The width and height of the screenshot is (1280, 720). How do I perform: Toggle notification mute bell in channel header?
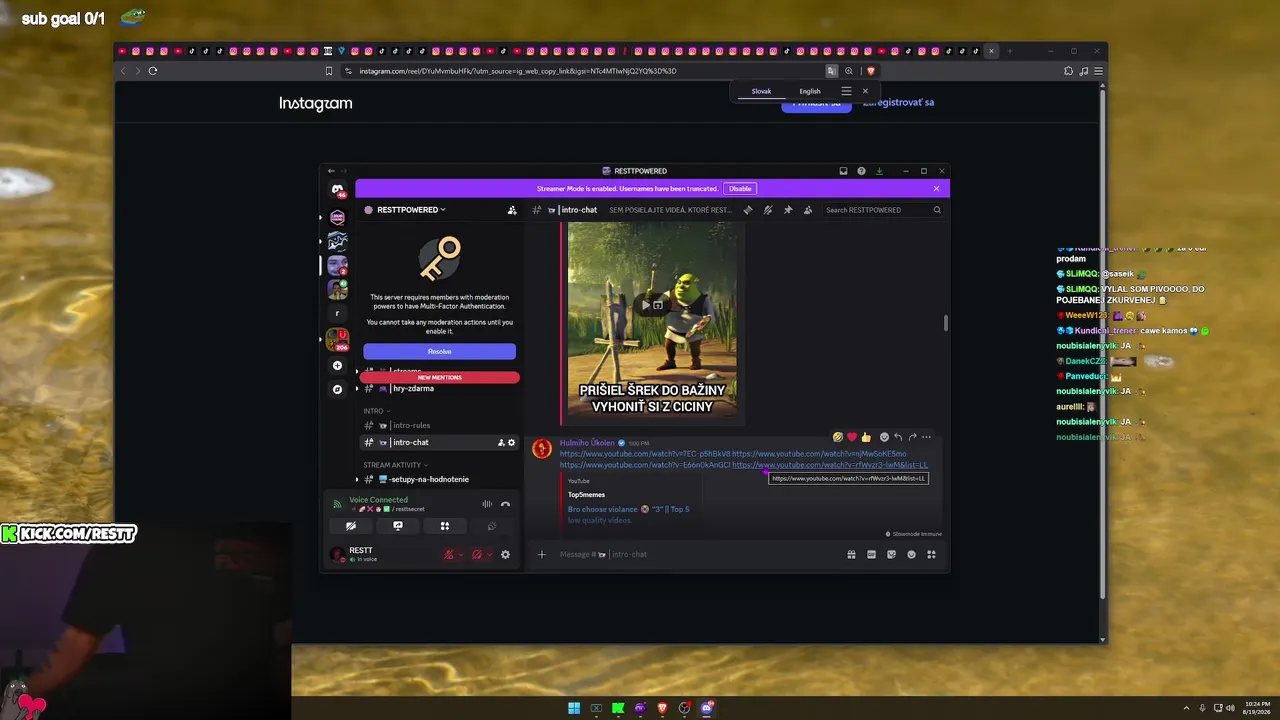click(768, 210)
